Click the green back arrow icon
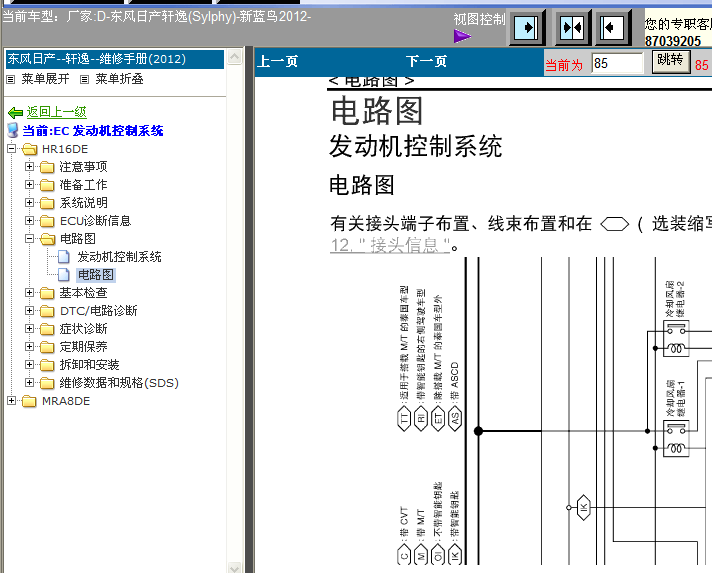Screen dimensions: 712x573 (15, 112)
